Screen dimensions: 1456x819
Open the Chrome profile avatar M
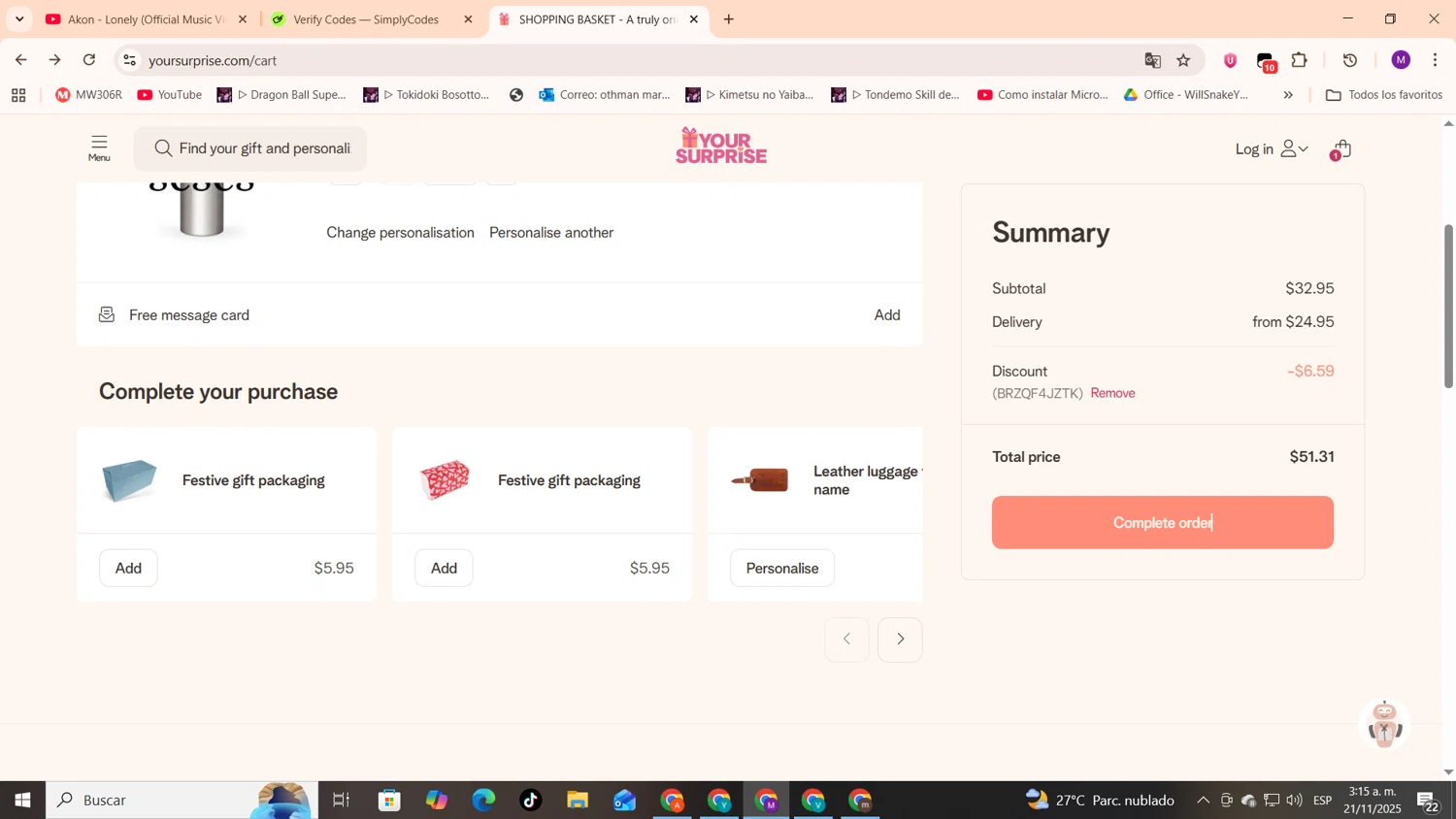coord(1401,60)
